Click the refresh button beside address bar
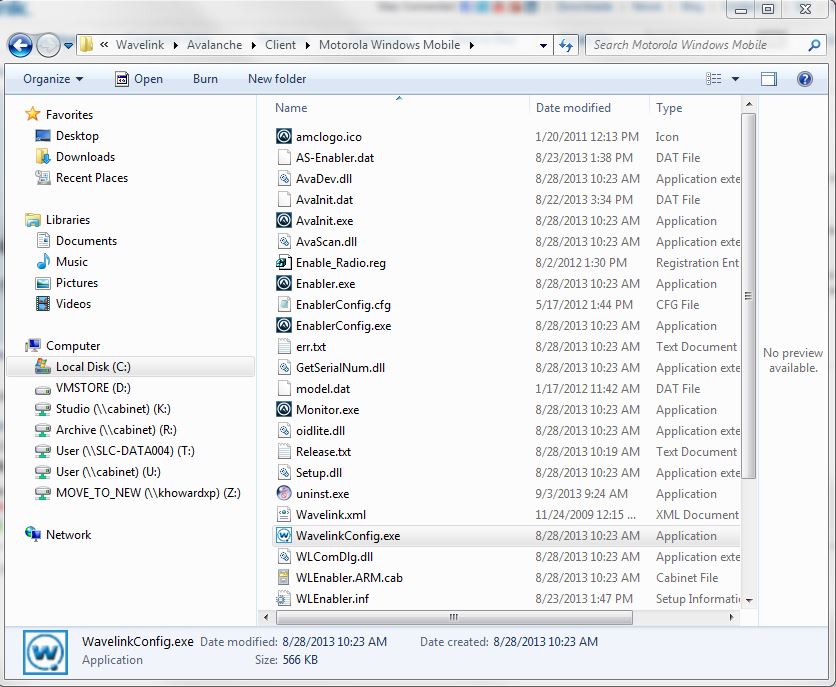The width and height of the screenshot is (836, 687). click(x=566, y=45)
